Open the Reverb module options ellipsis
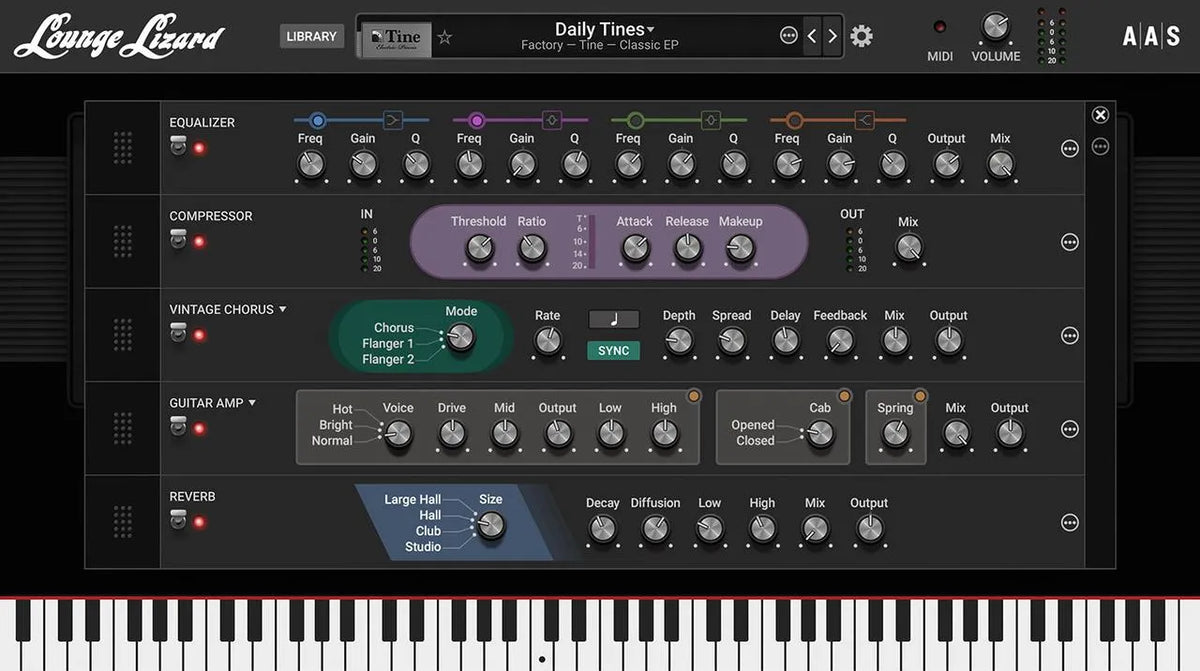1200x671 pixels. click(x=1069, y=522)
